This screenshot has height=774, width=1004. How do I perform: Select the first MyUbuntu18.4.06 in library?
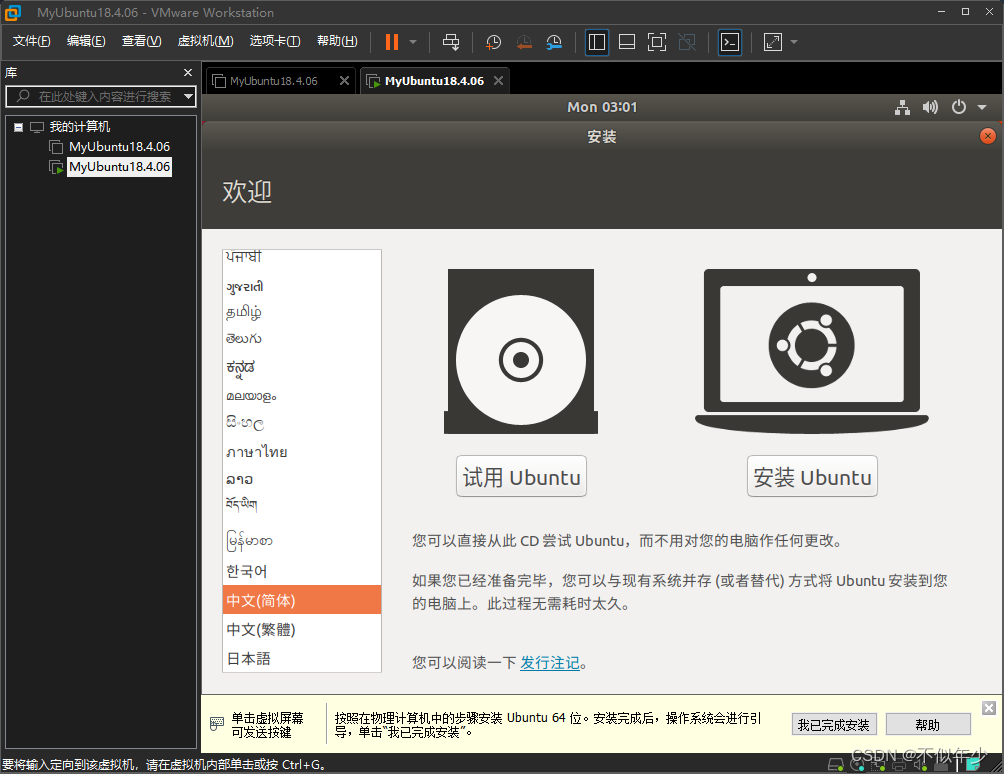pos(119,147)
